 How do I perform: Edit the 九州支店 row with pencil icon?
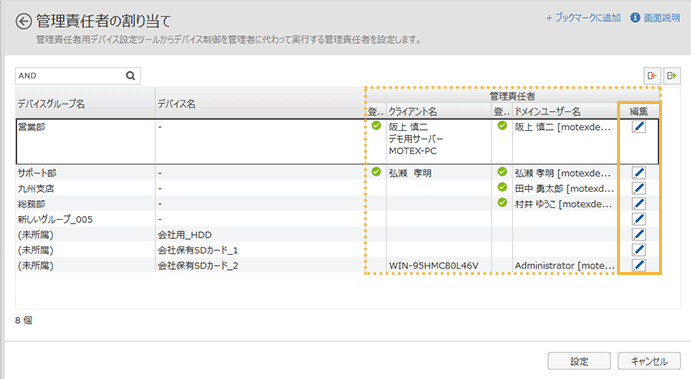pos(639,188)
